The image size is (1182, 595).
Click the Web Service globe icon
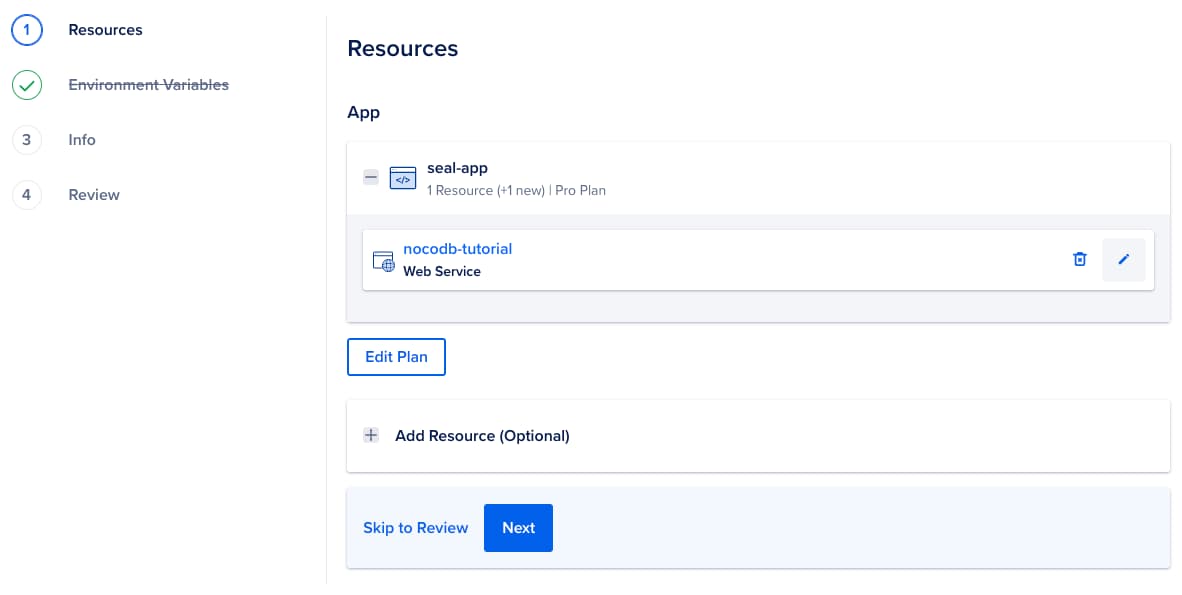(x=384, y=261)
